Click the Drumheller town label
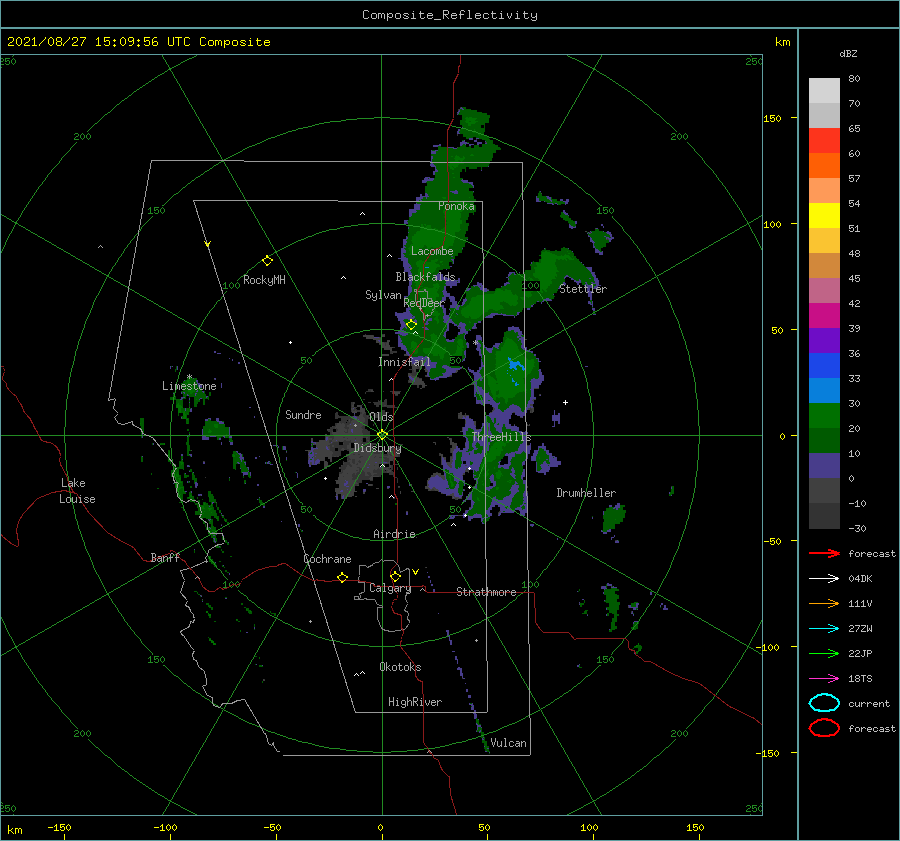Screen dimensions: 900x841 click(x=586, y=493)
